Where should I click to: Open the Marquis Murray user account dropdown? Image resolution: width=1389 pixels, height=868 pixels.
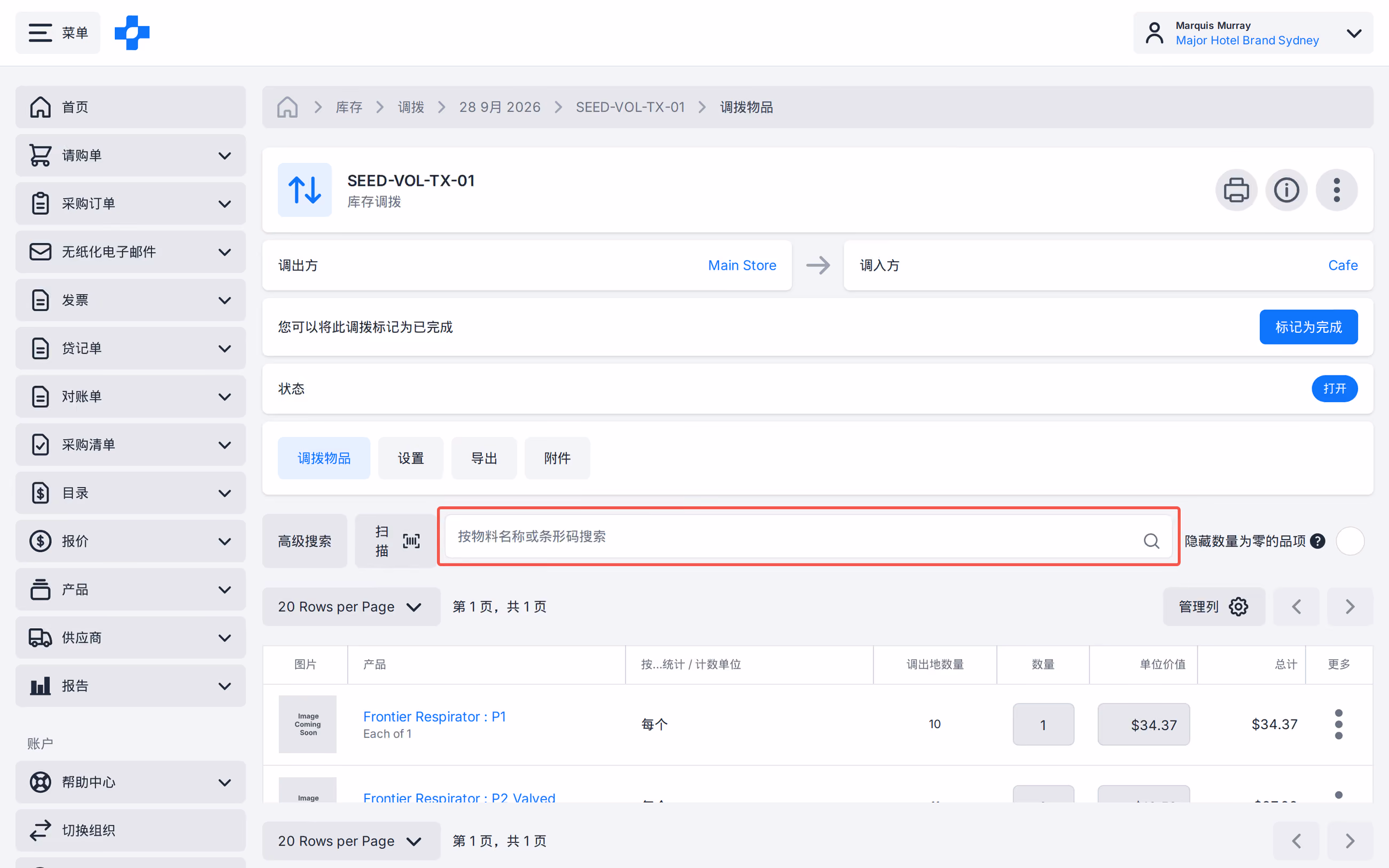[x=1253, y=33]
